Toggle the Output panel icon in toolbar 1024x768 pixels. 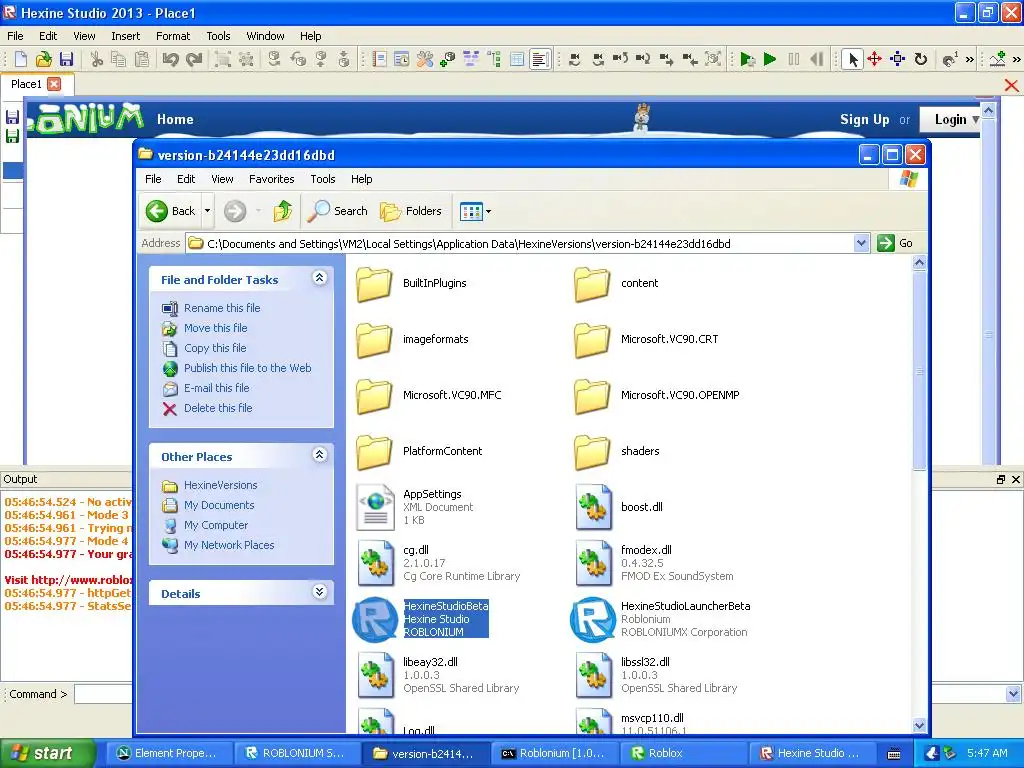coord(540,59)
